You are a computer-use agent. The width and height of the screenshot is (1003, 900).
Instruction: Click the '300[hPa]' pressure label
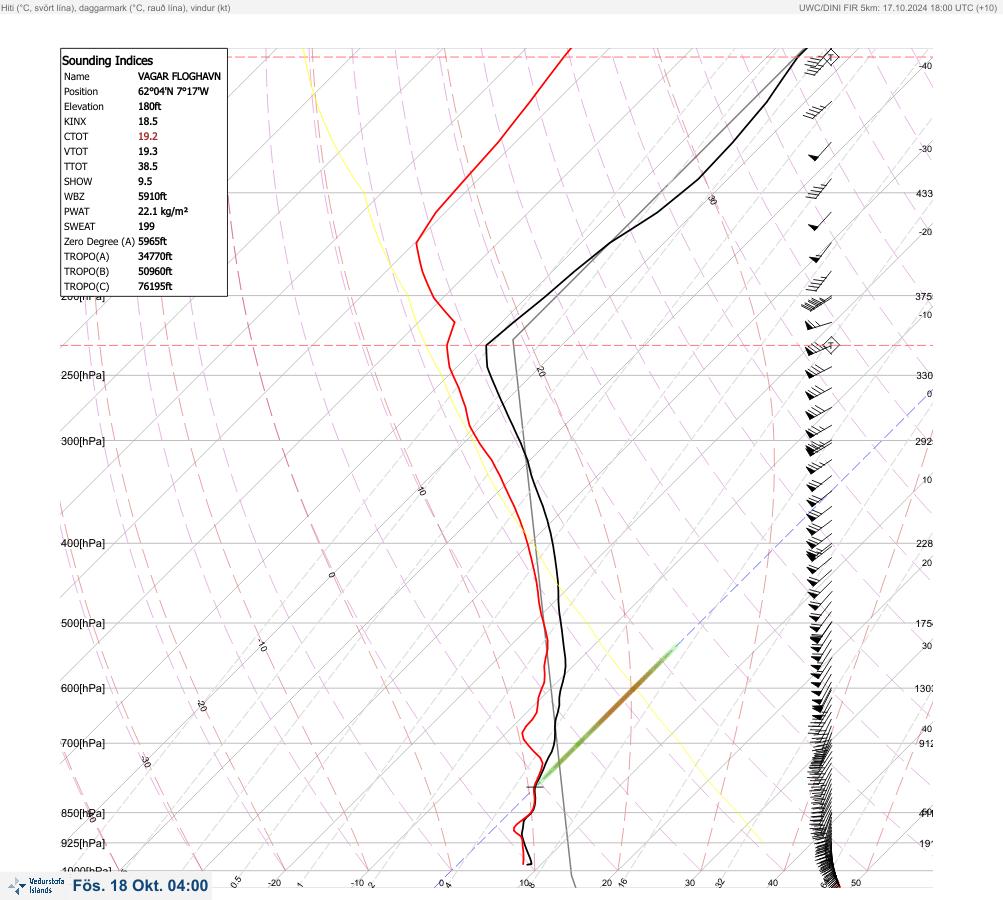click(83, 441)
